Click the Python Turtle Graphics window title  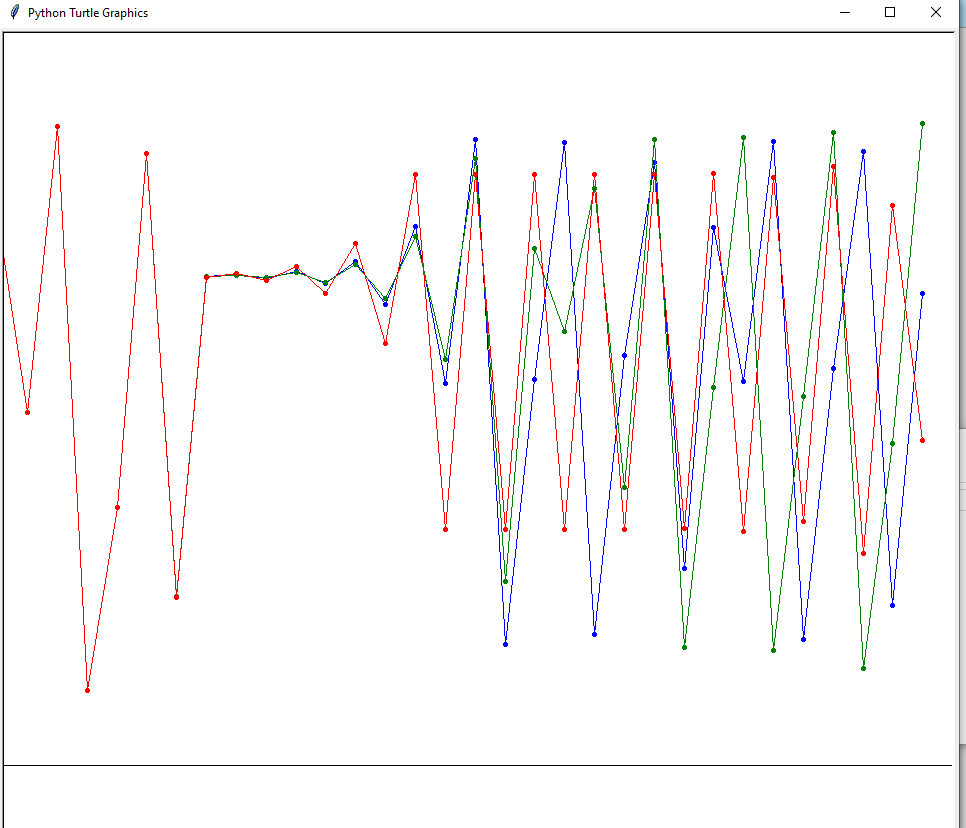tap(88, 13)
